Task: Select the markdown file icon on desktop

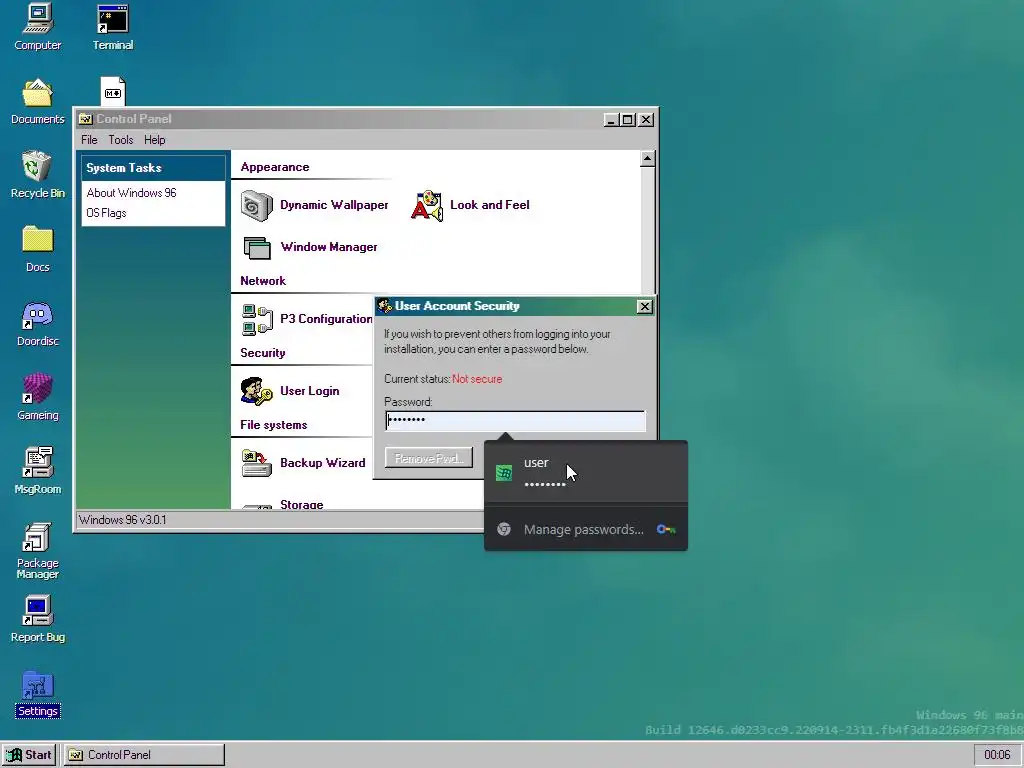Action: tap(113, 91)
